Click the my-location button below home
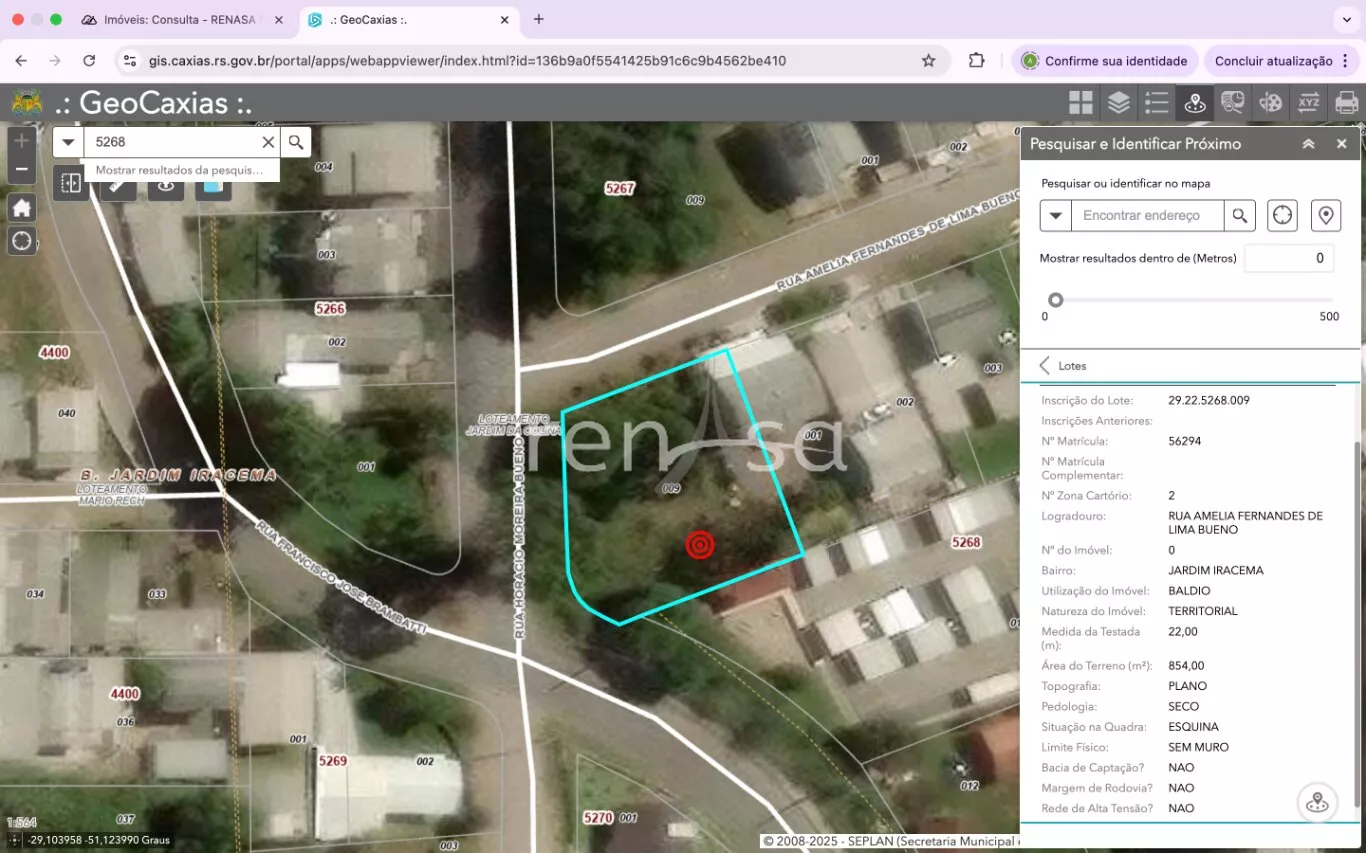The image size is (1366, 853). pos(22,241)
